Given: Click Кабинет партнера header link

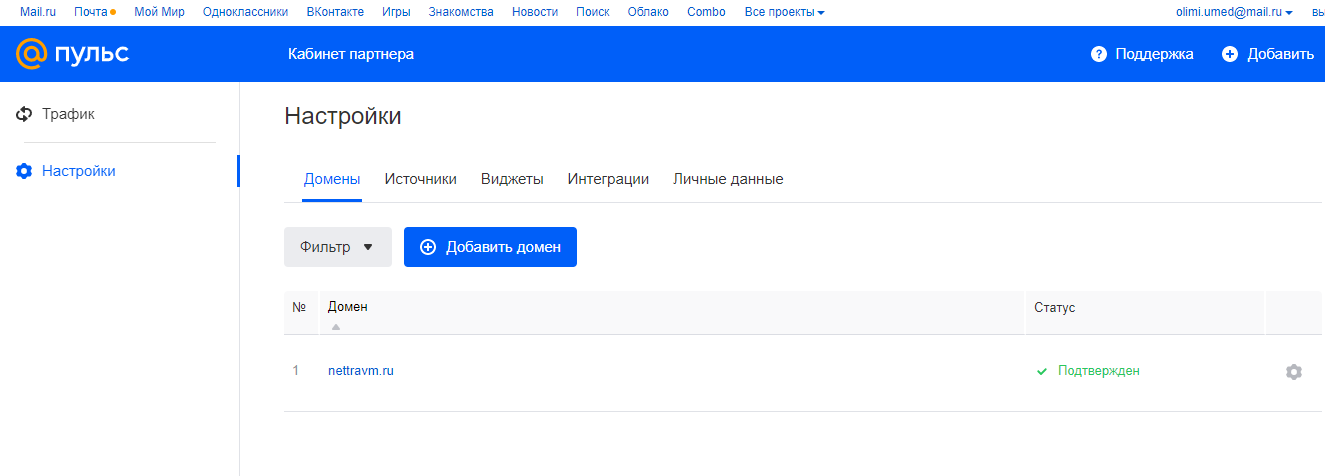Looking at the screenshot, I should pos(350,54).
